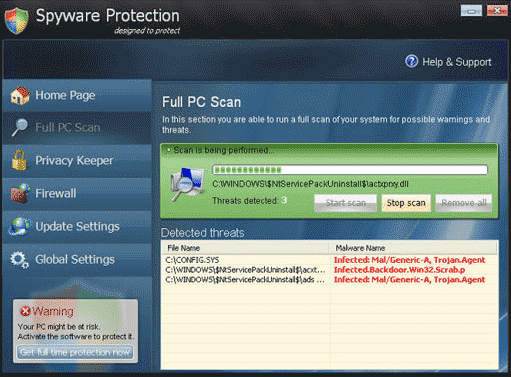Viewport: 511px width, 377px height.
Task: Select the ads ... file threat row
Action: (x=329, y=280)
